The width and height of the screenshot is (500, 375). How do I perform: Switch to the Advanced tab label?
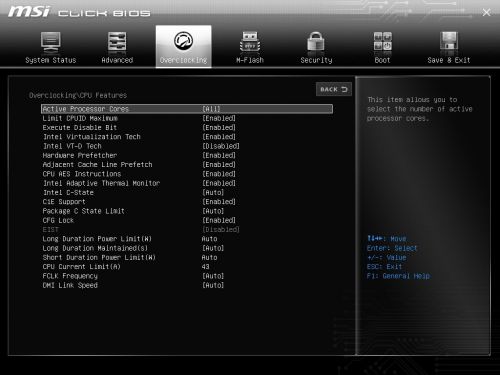coord(117,60)
